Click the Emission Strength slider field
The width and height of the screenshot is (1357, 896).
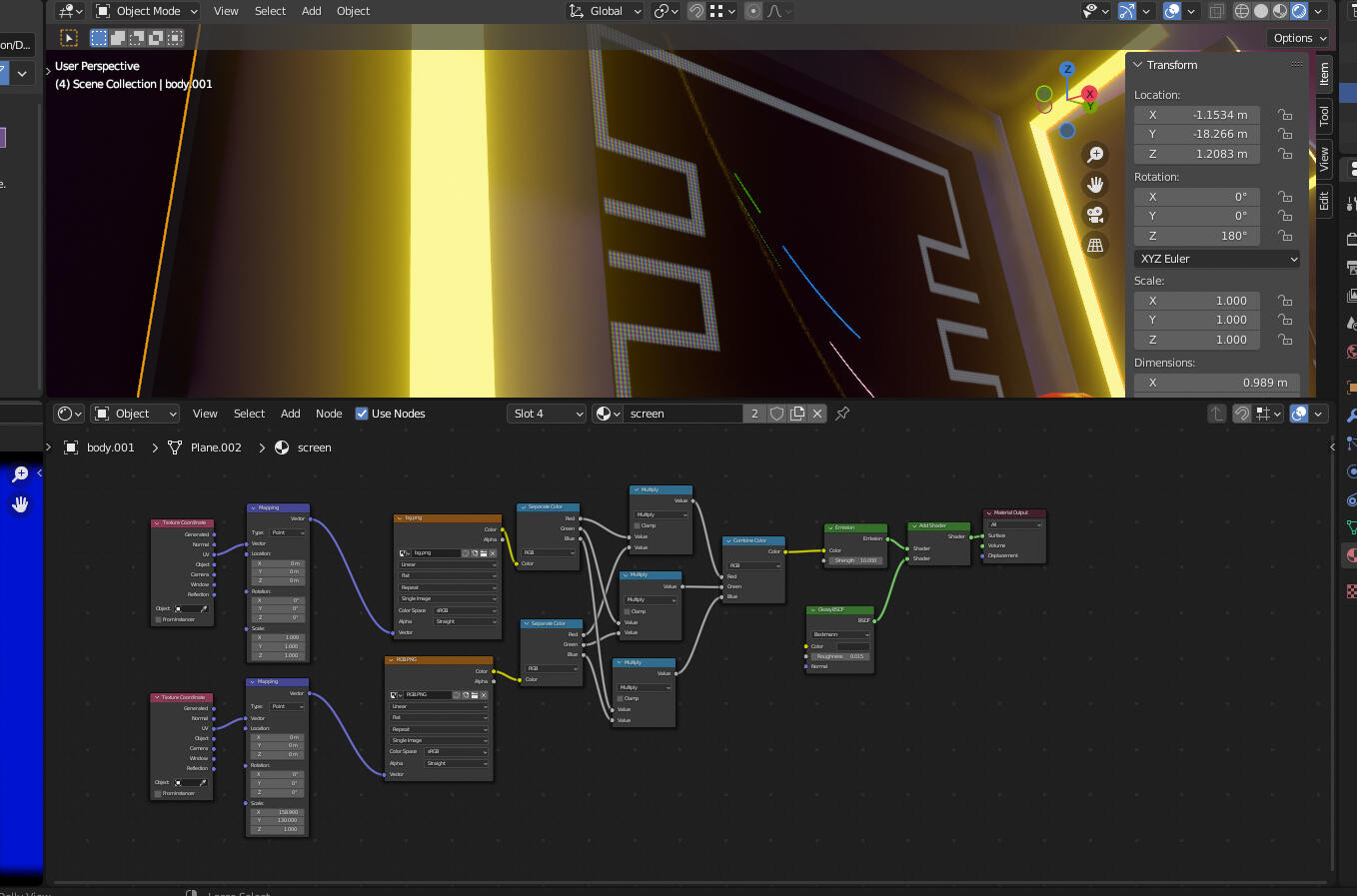coord(855,560)
